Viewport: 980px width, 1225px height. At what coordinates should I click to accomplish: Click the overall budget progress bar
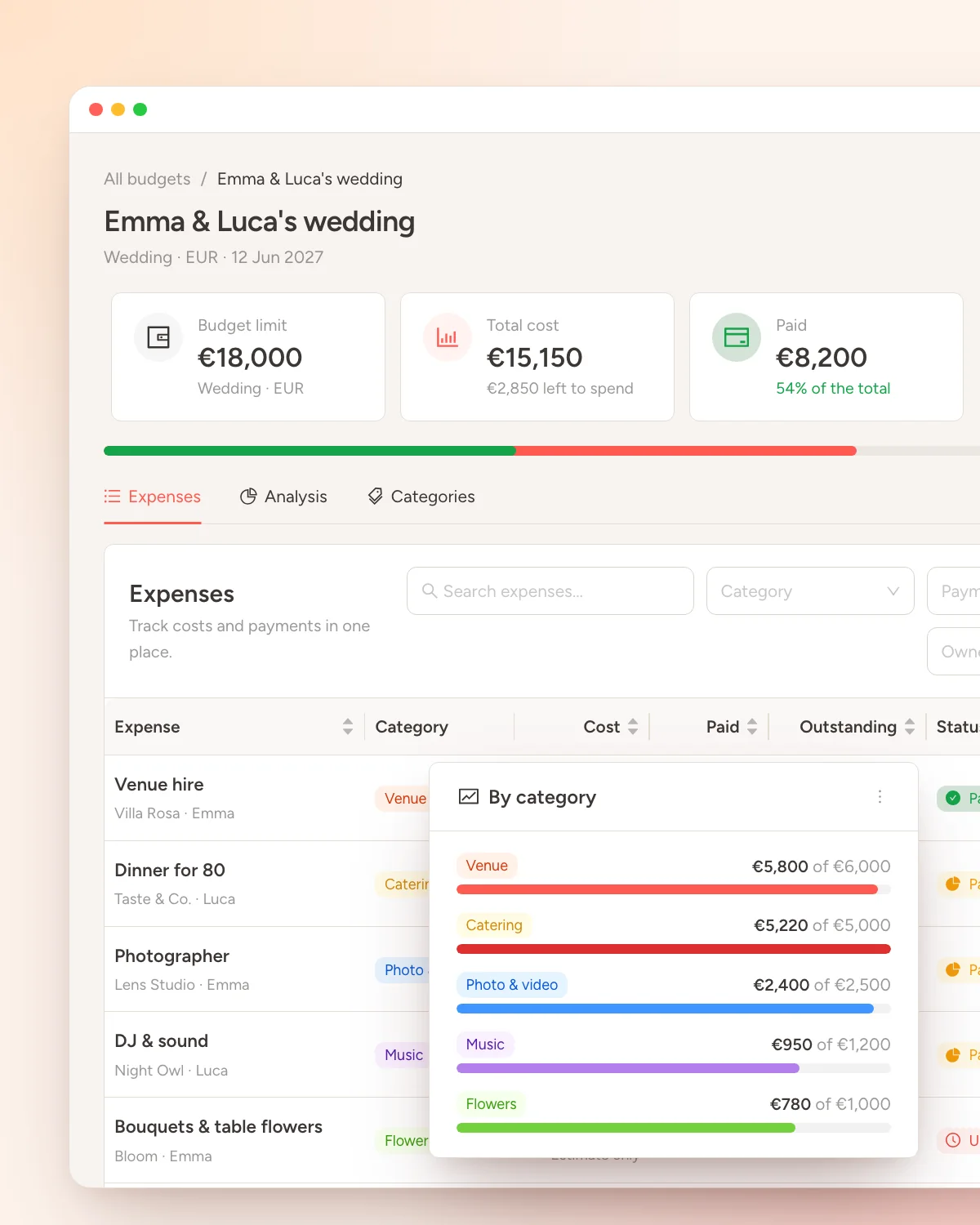(x=541, y=451)
